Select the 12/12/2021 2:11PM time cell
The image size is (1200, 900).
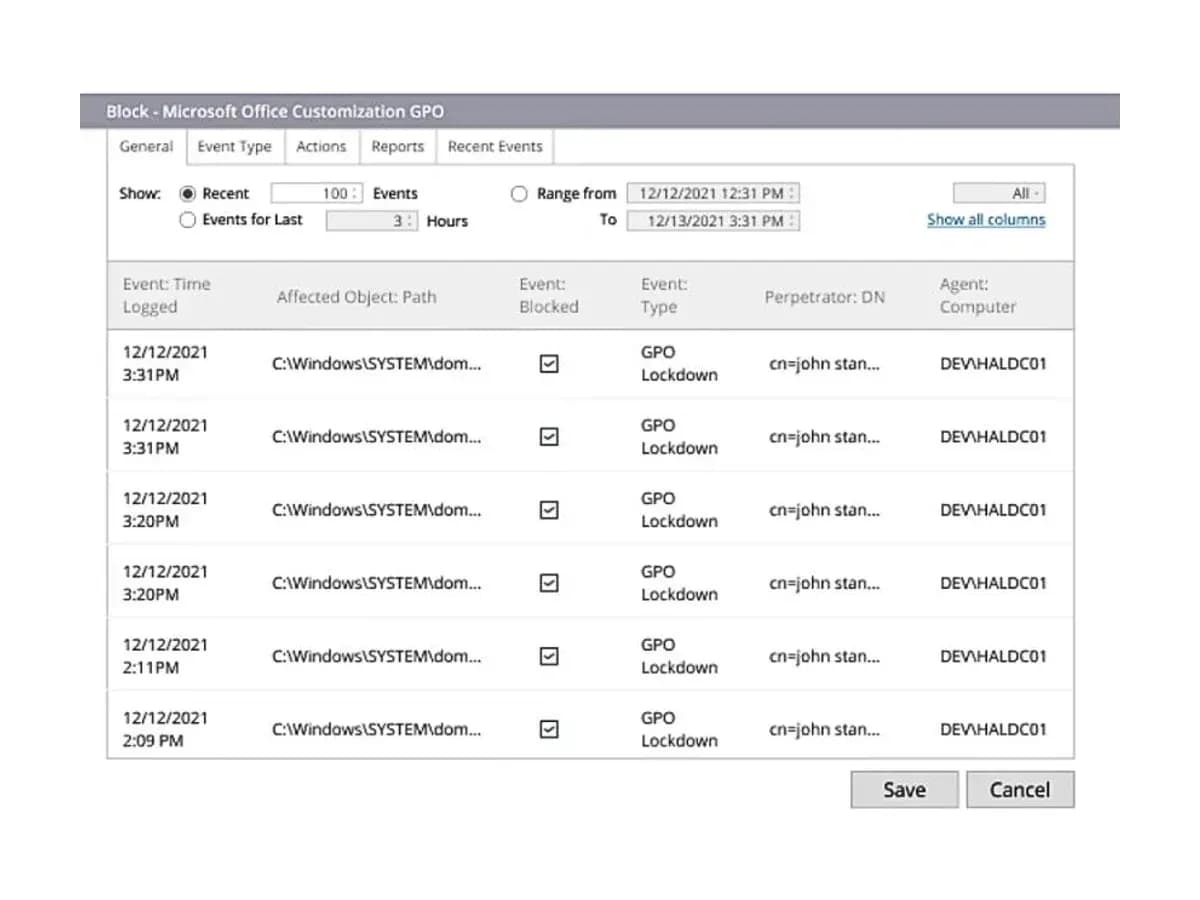pos(165,656)
